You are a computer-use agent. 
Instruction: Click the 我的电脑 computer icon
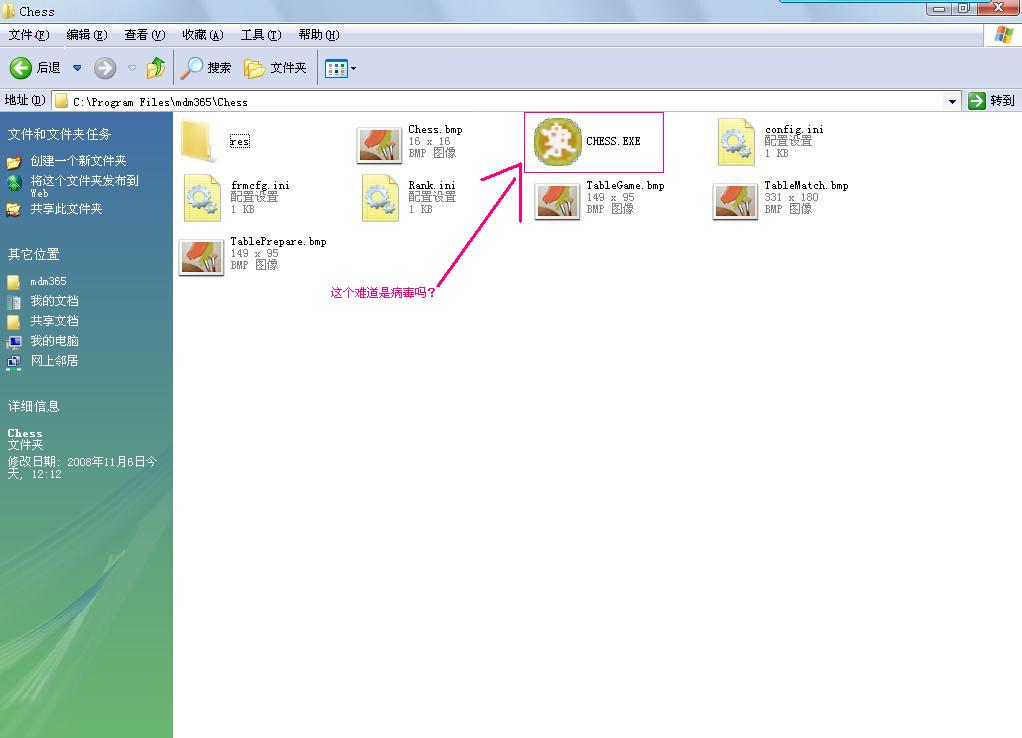tap(14, 342)
